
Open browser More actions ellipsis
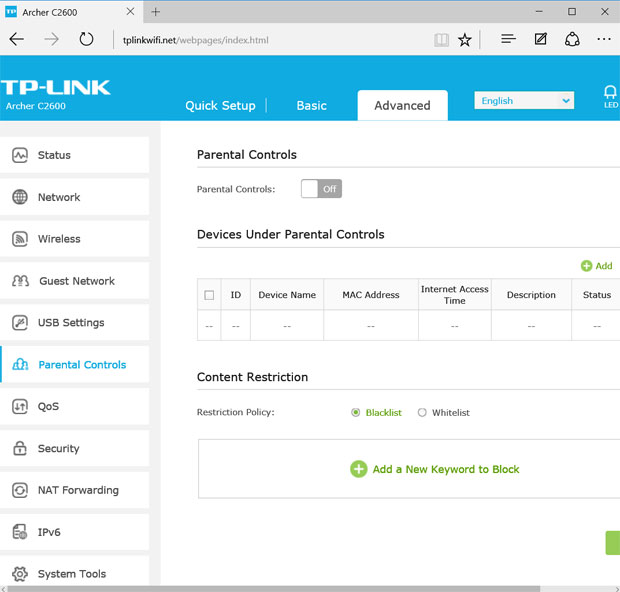[604, 39]
